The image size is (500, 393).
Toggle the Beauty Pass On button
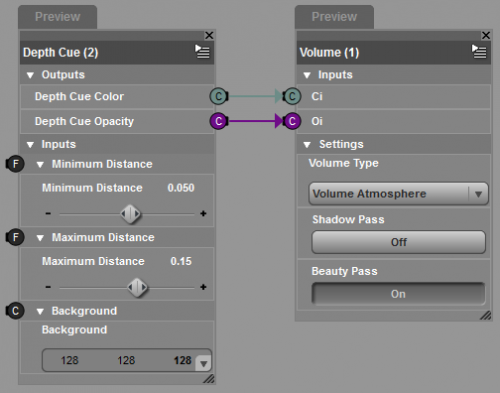398,294
